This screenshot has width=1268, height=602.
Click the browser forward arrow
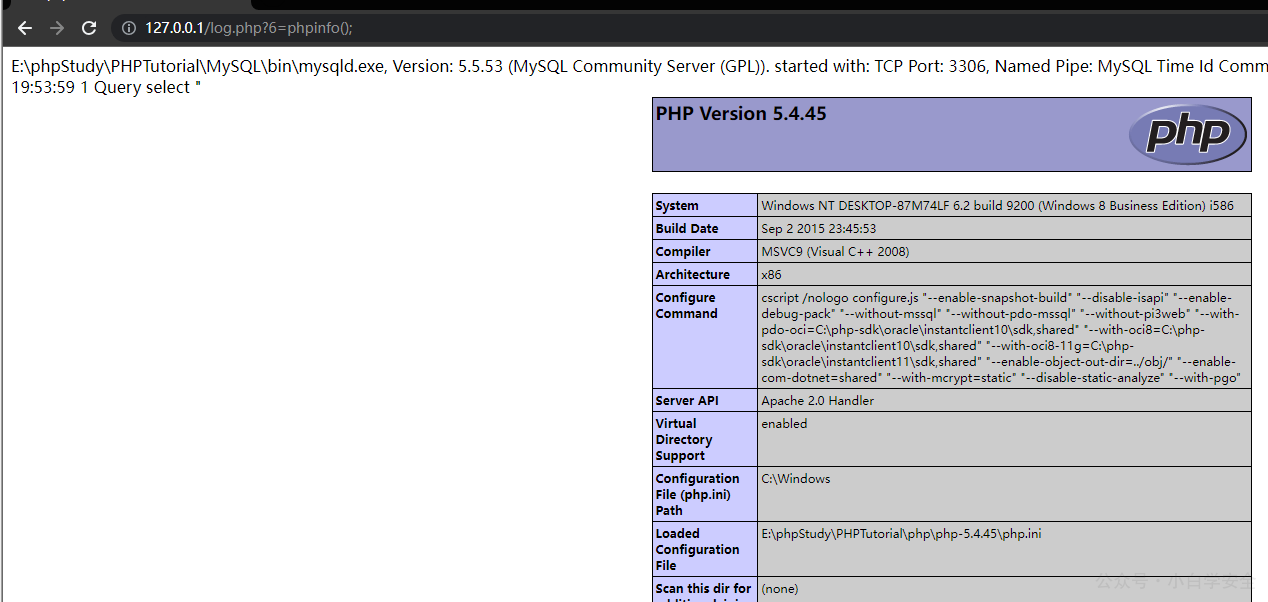point(57,28)
